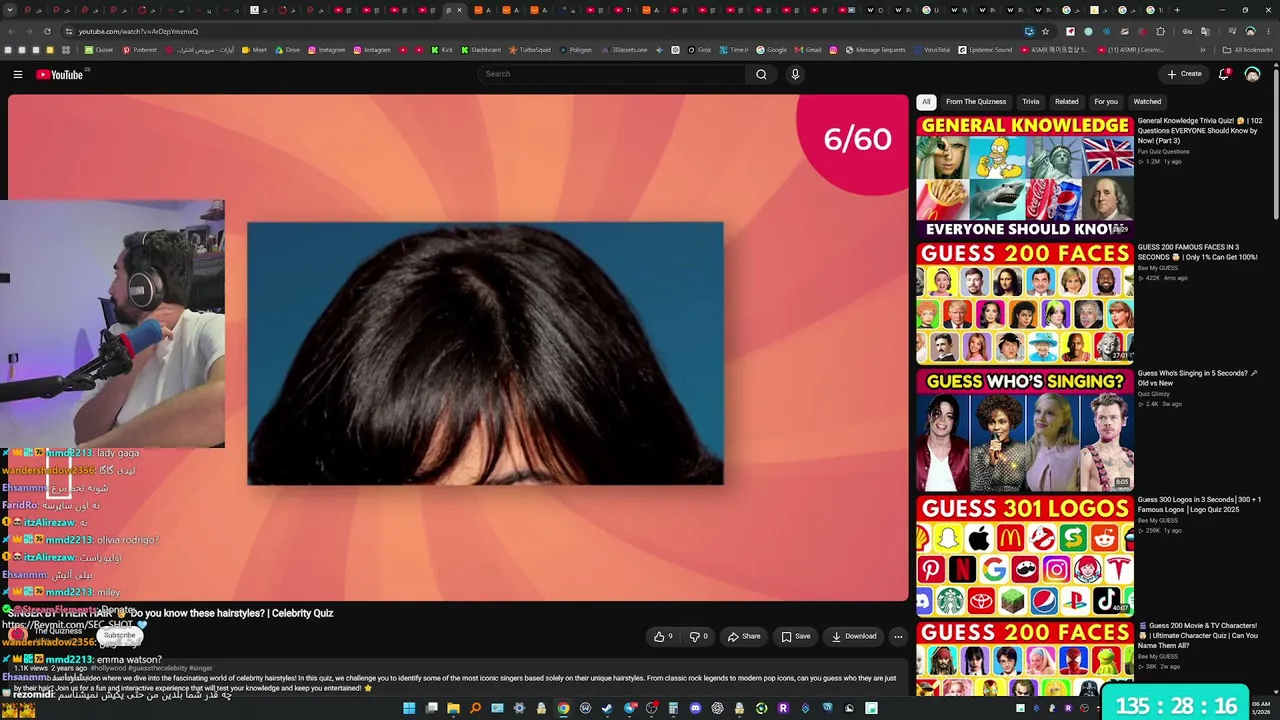The image size is (1280, 720).
Task: Open the General Knowledge video thumbnail
Action: click(x=1025, y=177)
